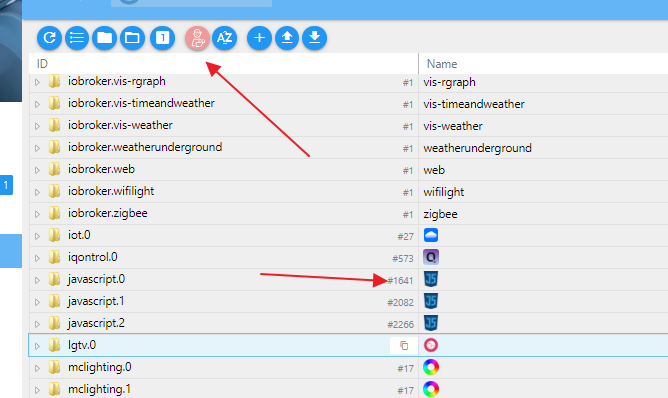Select iobroker.weatherunderground row text
668x398 pixels.
[x=145, y=147]
